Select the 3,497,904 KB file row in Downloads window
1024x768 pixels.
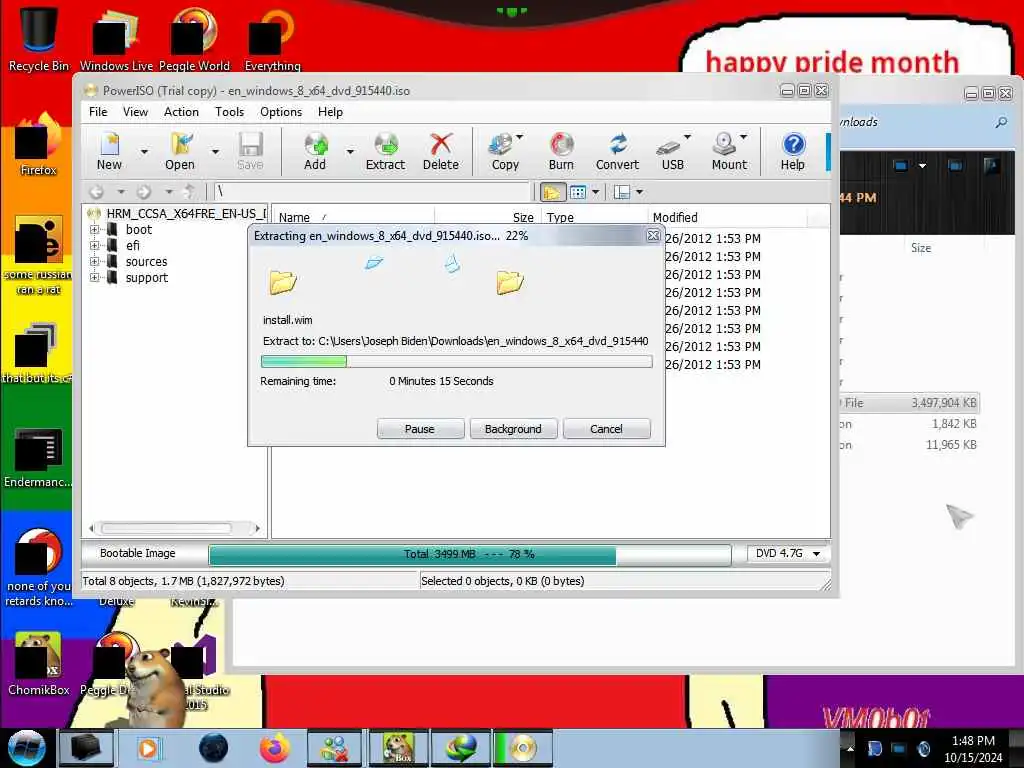(909, 403)
